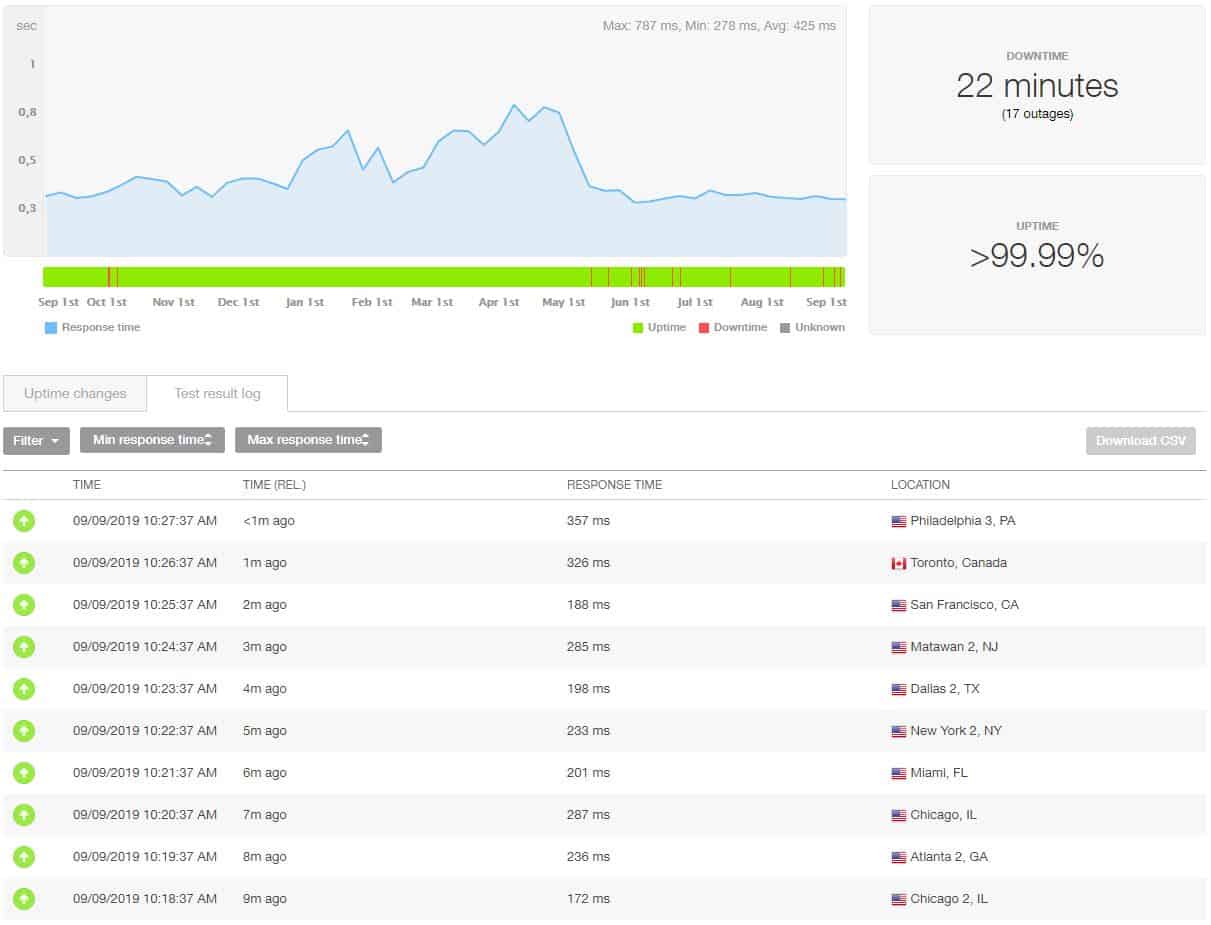Click the 'Sep 1st' label at chart start

tap(59, 302)
